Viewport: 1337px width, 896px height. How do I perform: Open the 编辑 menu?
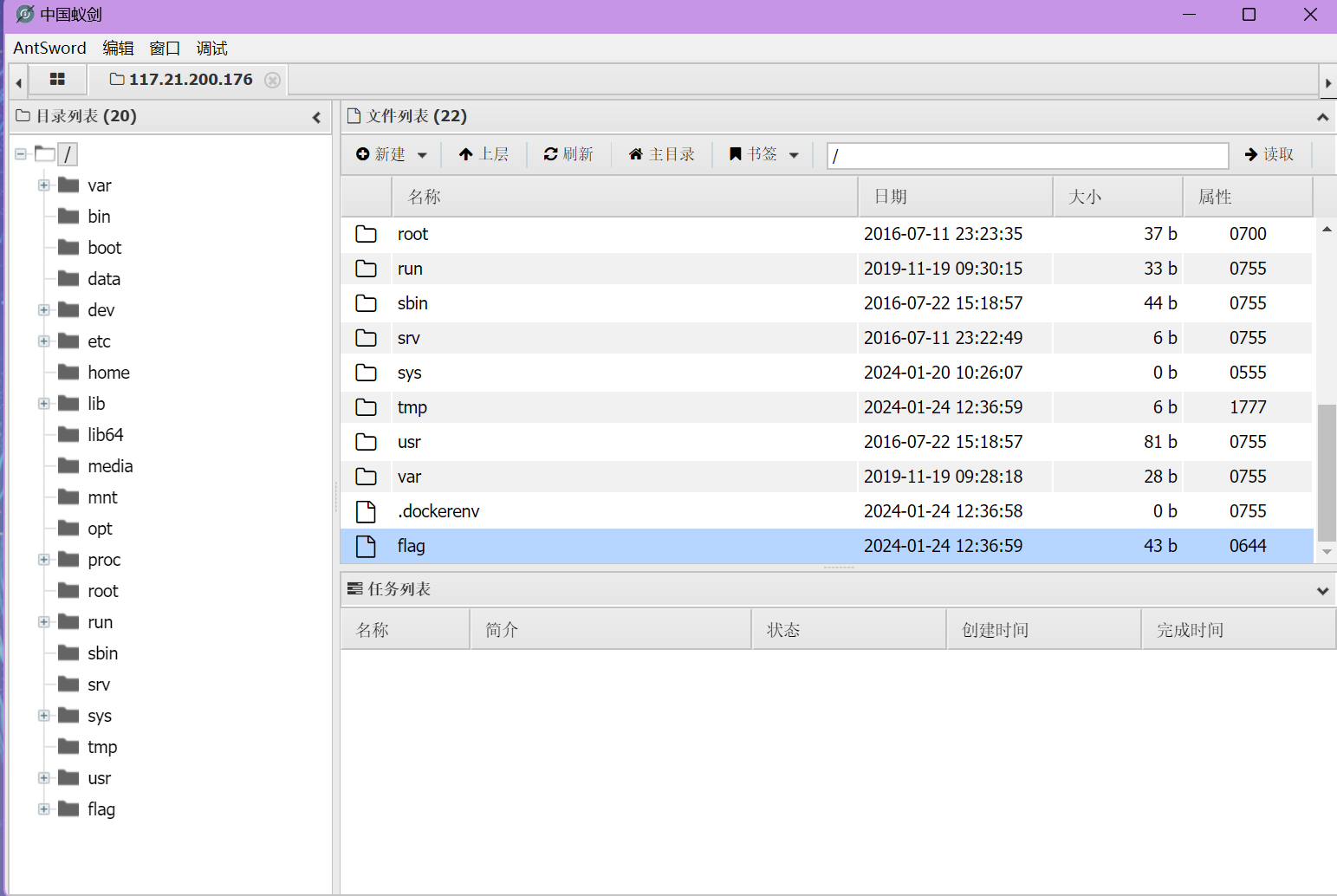coord(118,49)
